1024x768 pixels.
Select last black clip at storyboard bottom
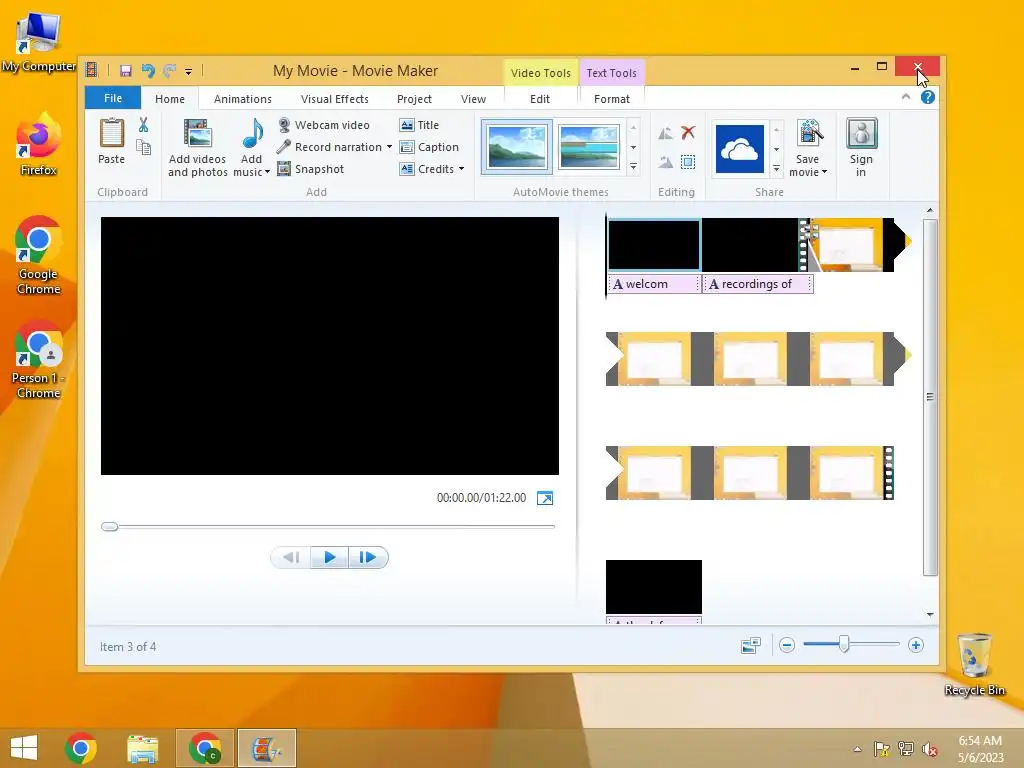point(654,586)
